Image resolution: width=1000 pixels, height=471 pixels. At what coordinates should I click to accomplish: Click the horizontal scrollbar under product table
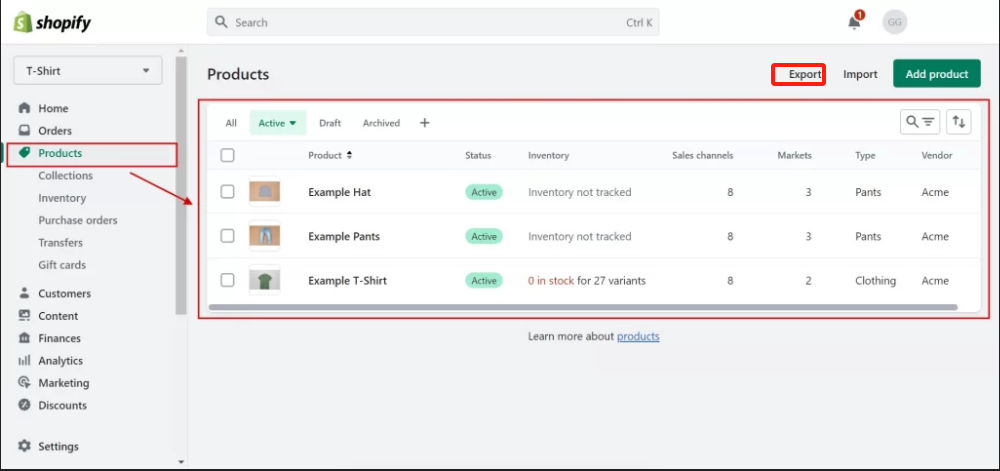[x=583, y=307]
